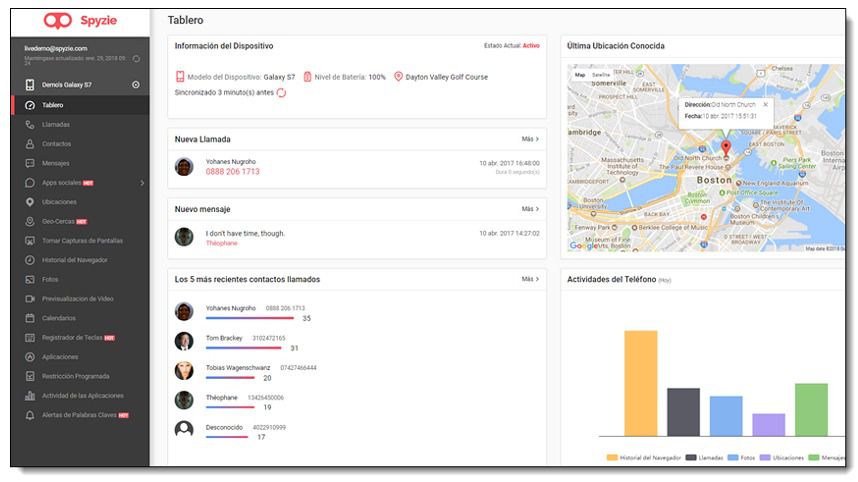Open Alertas de Palabras Claves bell icon
The height and width of the screenshot is (482, 858).
tap(30, 415)
